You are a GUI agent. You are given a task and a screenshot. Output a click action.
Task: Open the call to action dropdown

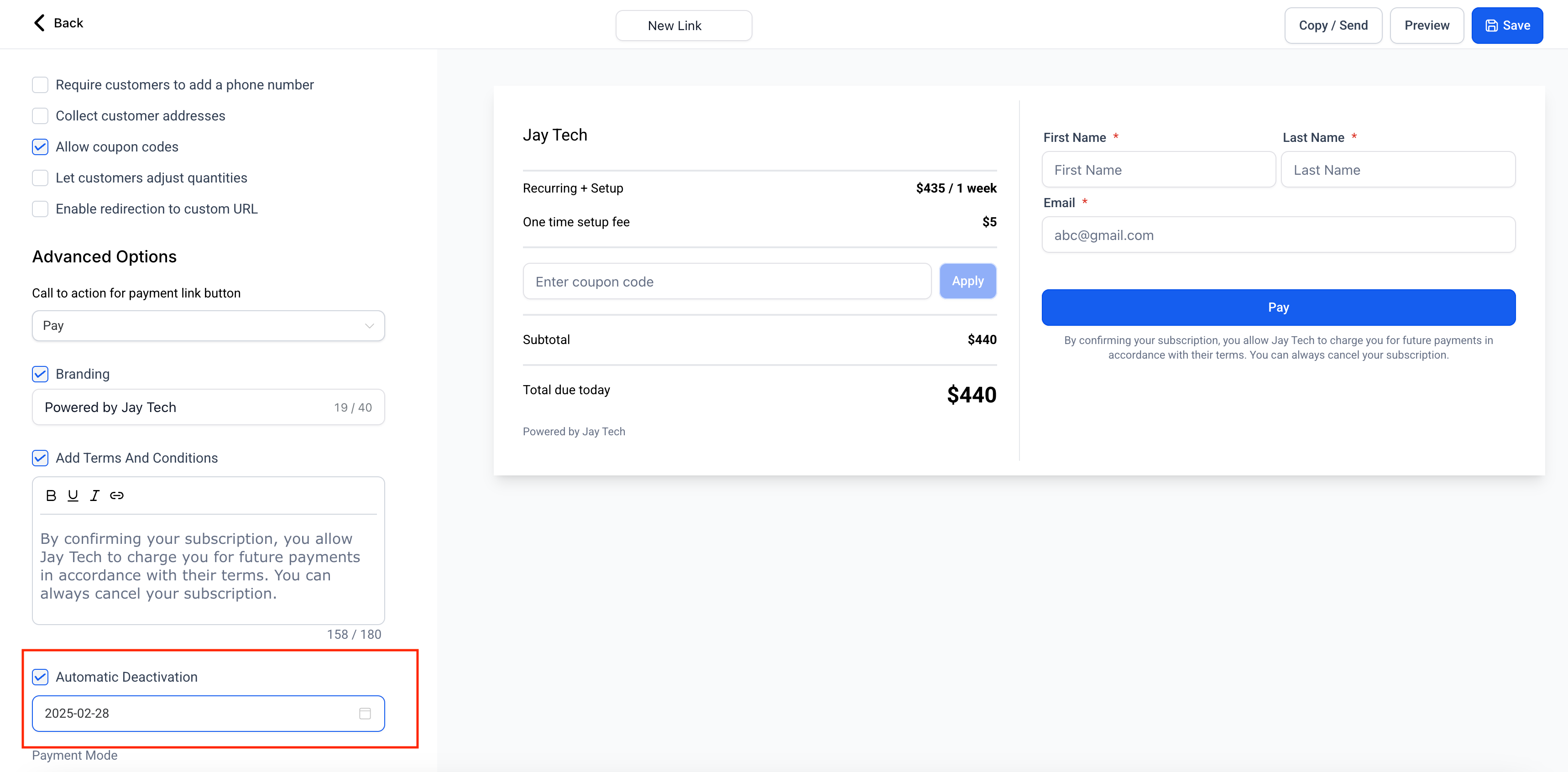[x=208, y=326]
